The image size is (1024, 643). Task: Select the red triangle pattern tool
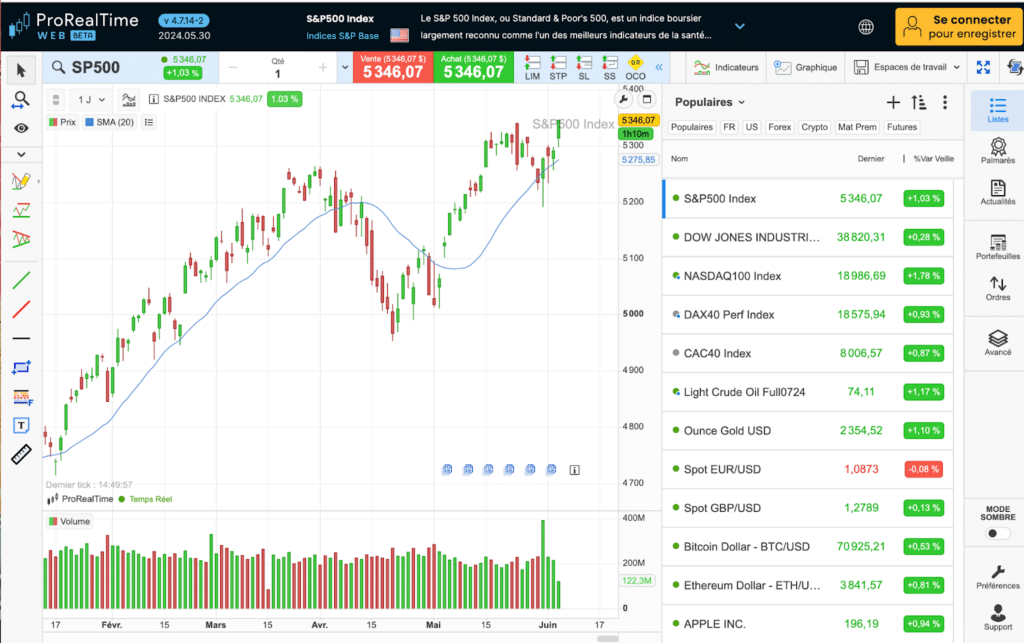click(x=21, y=239)
